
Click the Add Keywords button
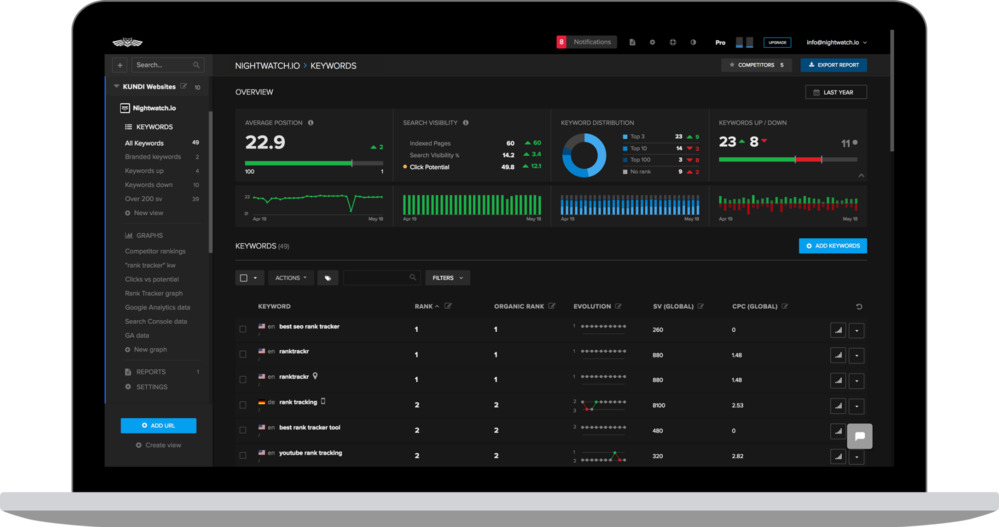pyautogui.click(x=832, y=246)
